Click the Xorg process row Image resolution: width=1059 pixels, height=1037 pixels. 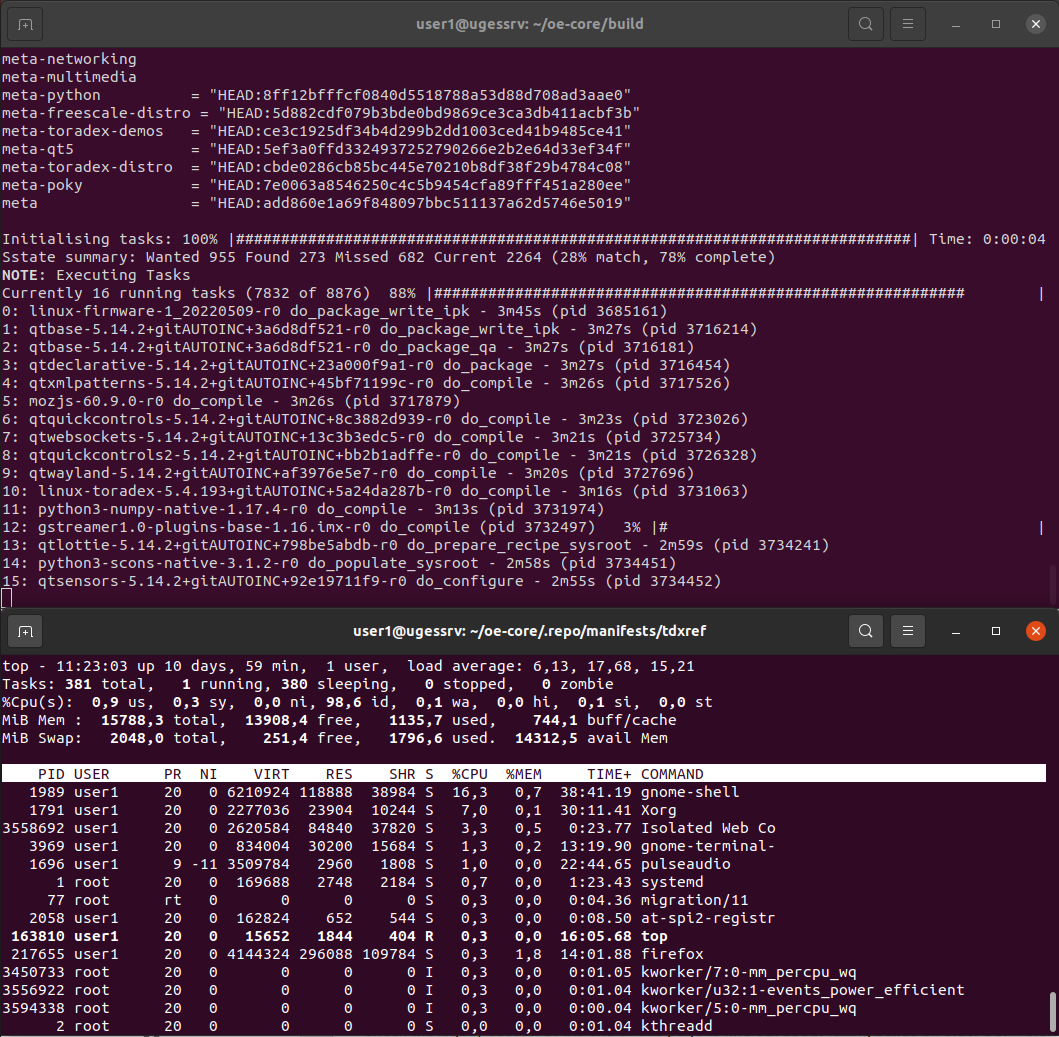[523, 810]
